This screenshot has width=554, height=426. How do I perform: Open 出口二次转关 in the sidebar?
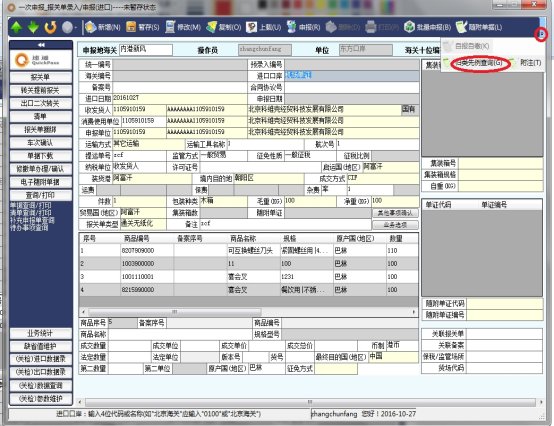[x=41, y=103]
